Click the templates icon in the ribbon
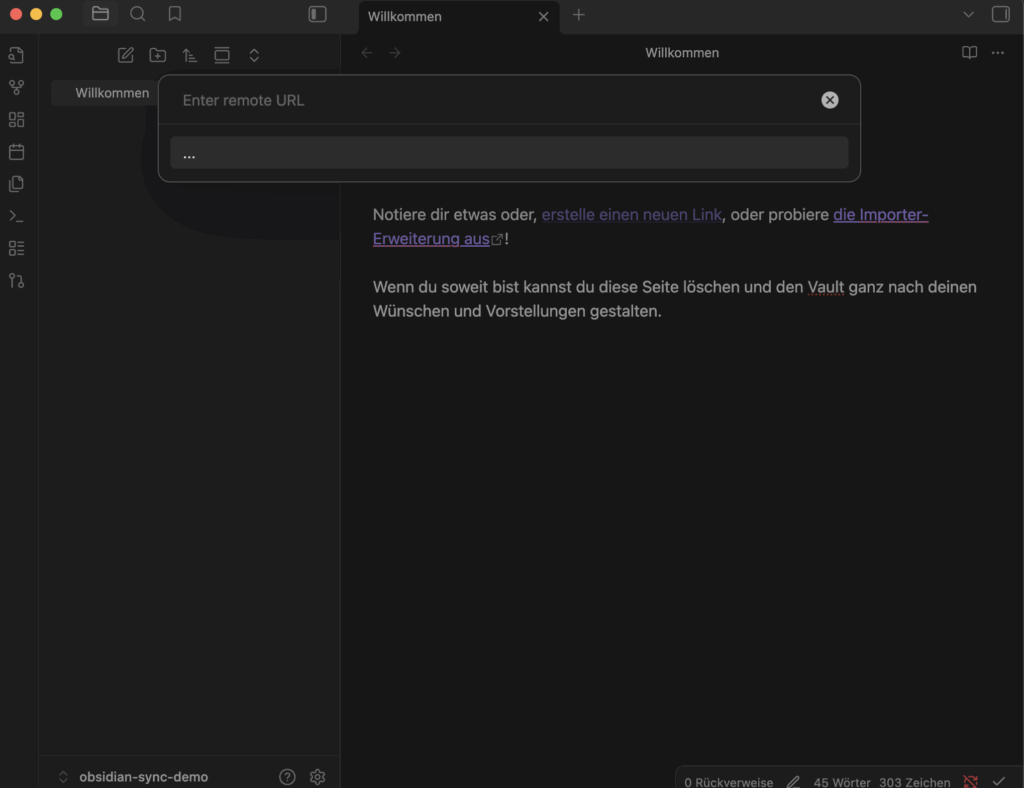1024x788 pixels. point(16,184)
